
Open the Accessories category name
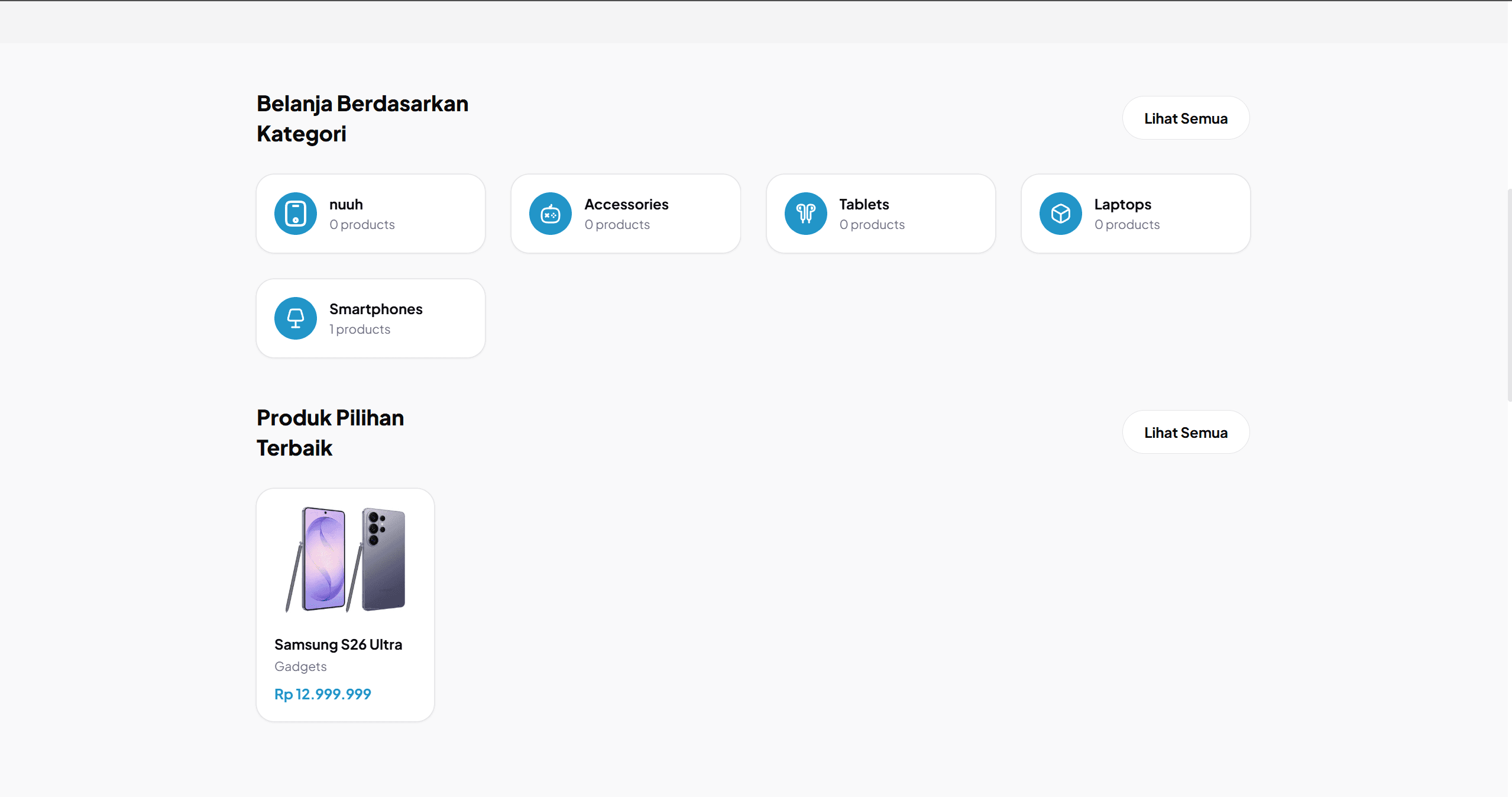626,204
